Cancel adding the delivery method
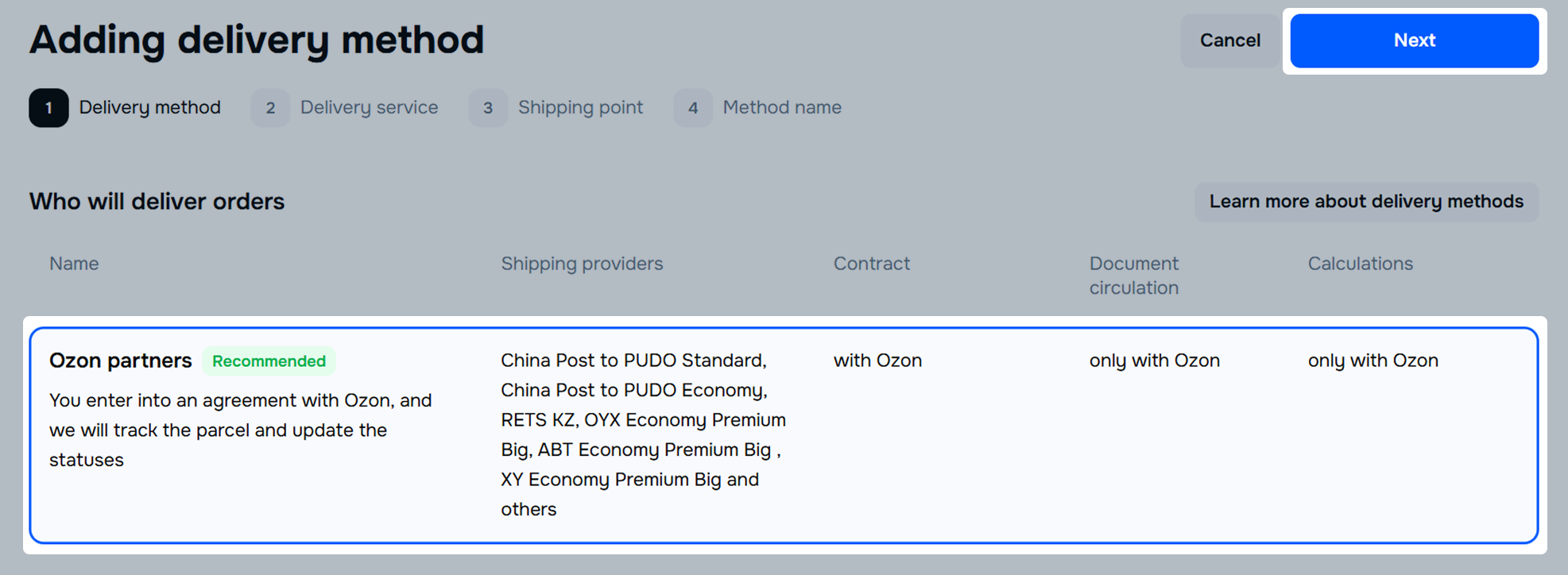Image resolution: width=1568 pixels, height=575 pixels. point(1229,41)
